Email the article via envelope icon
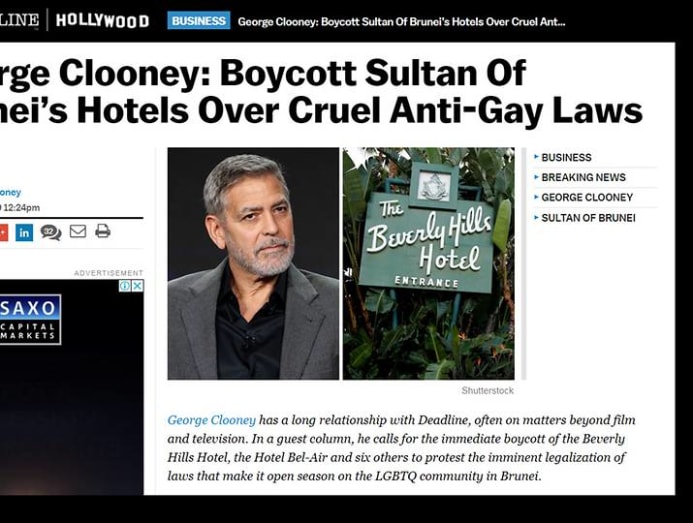The image size is (693, 523). coord(78,231)
